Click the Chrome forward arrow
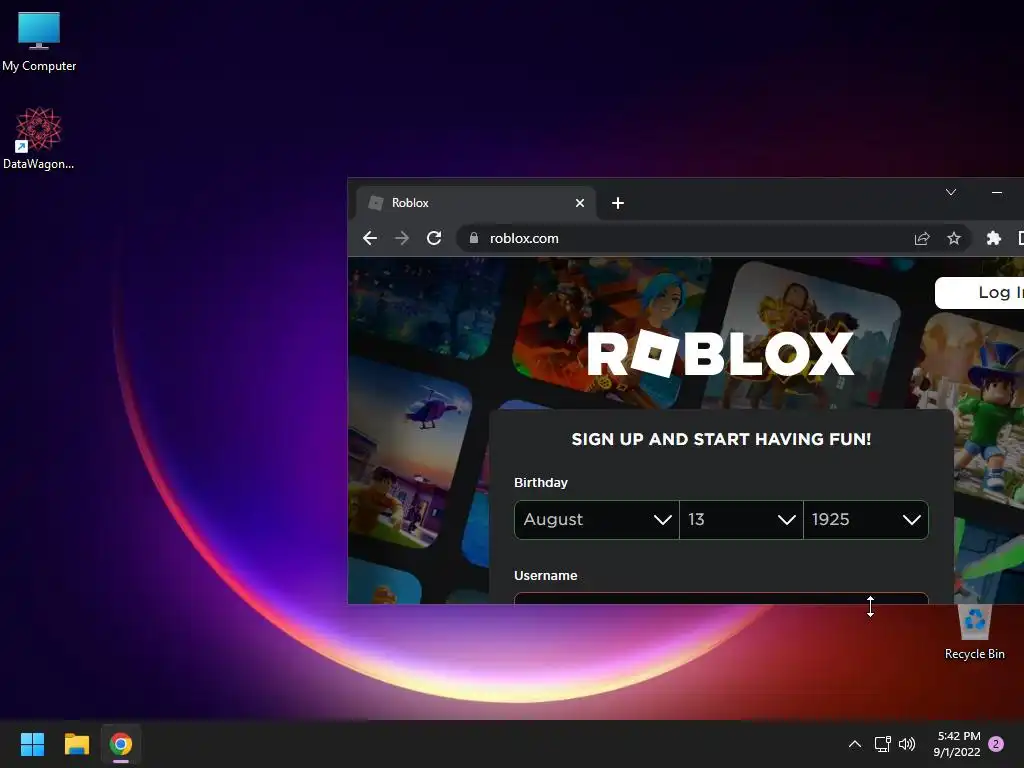 point(402,238)
